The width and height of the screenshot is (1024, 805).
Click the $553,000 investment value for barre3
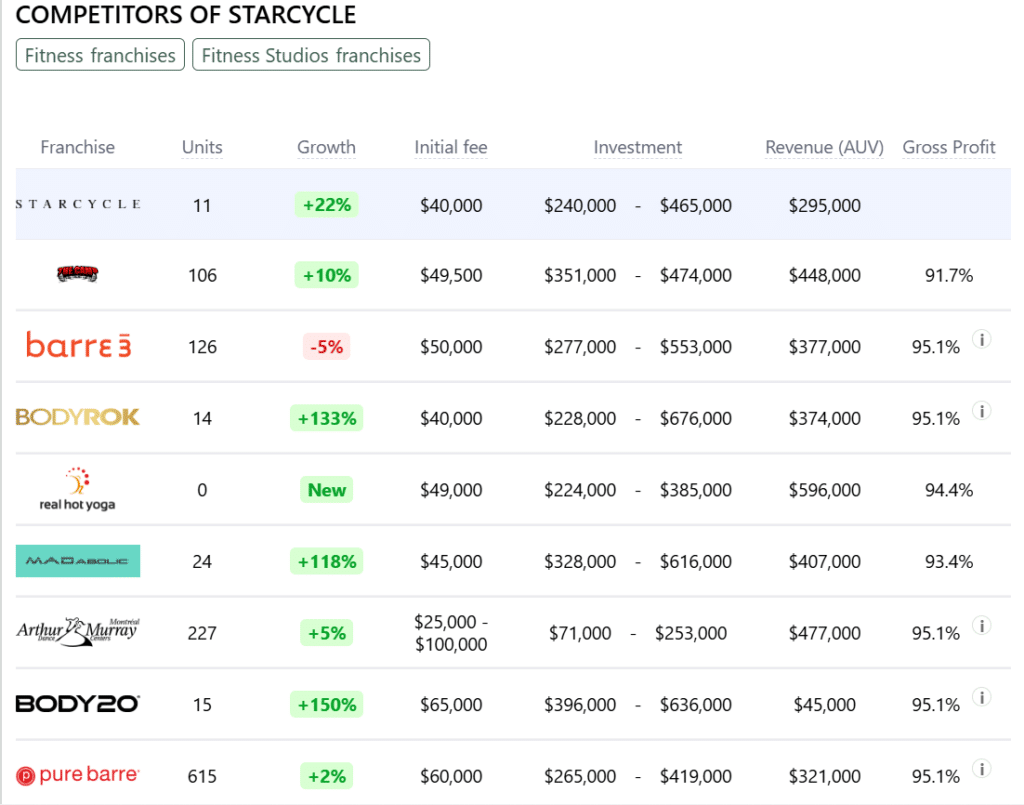696,347
